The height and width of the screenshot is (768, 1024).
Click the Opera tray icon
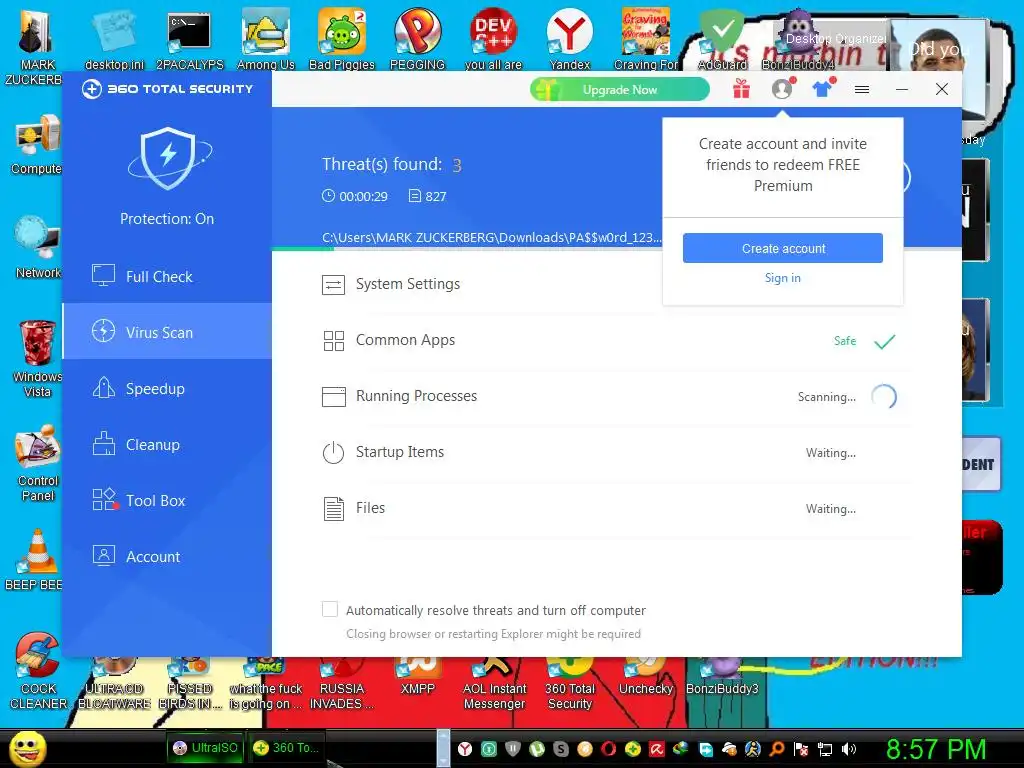[609, 748]
